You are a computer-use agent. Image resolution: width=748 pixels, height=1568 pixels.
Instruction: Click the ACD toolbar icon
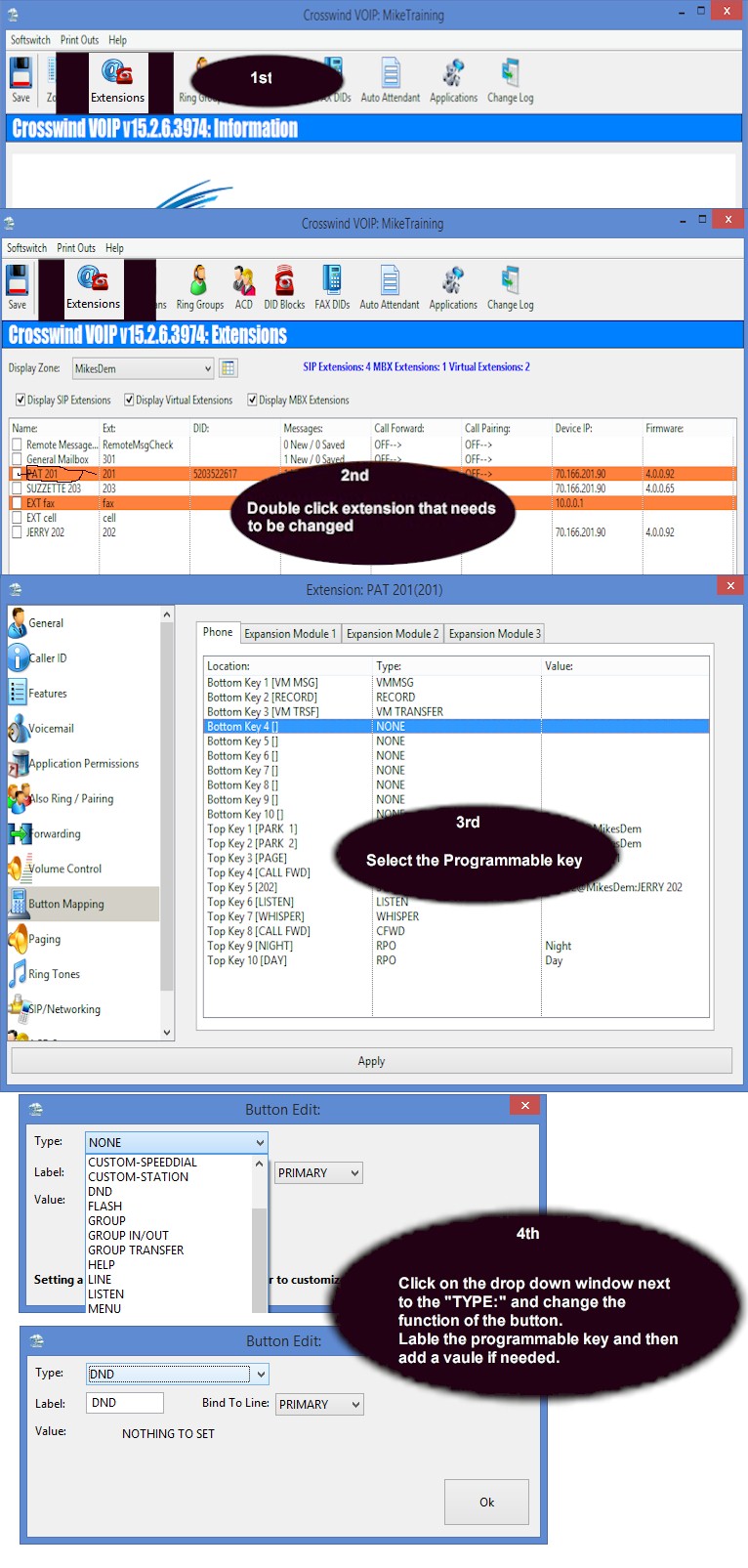coord(243,286)
